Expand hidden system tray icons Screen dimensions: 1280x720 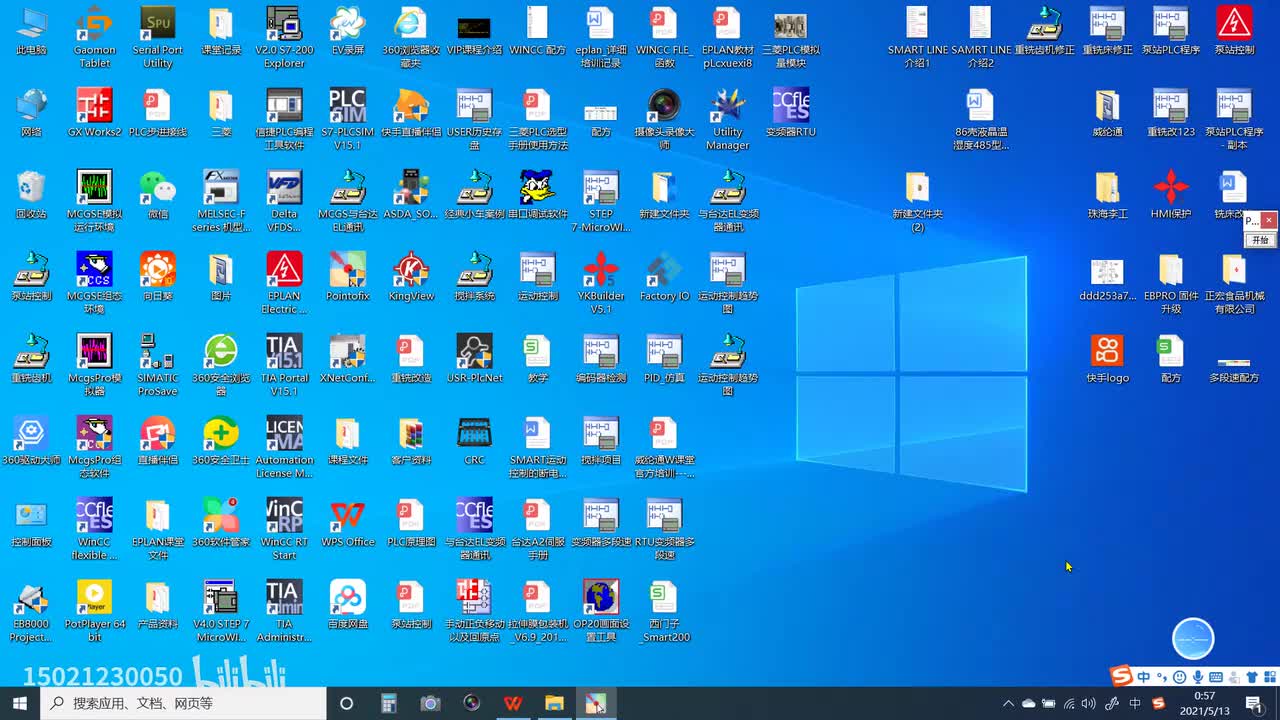coord(1008,704)
